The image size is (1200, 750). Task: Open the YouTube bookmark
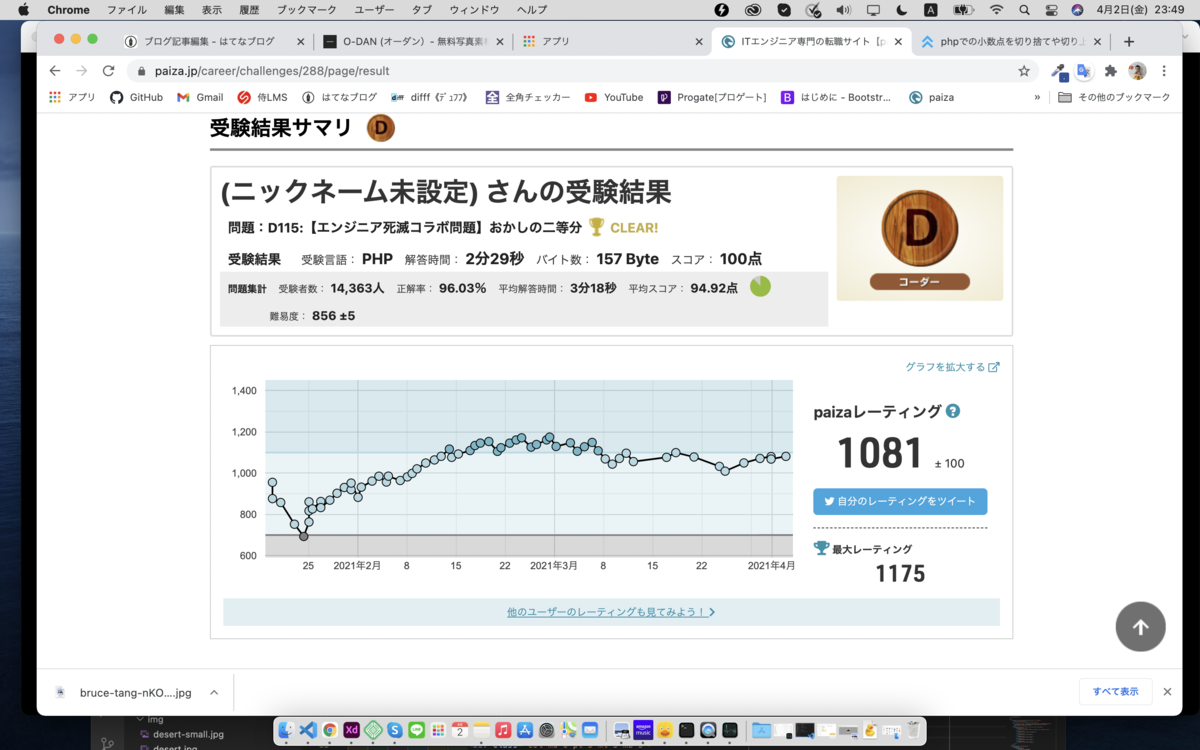coord(613,97)
